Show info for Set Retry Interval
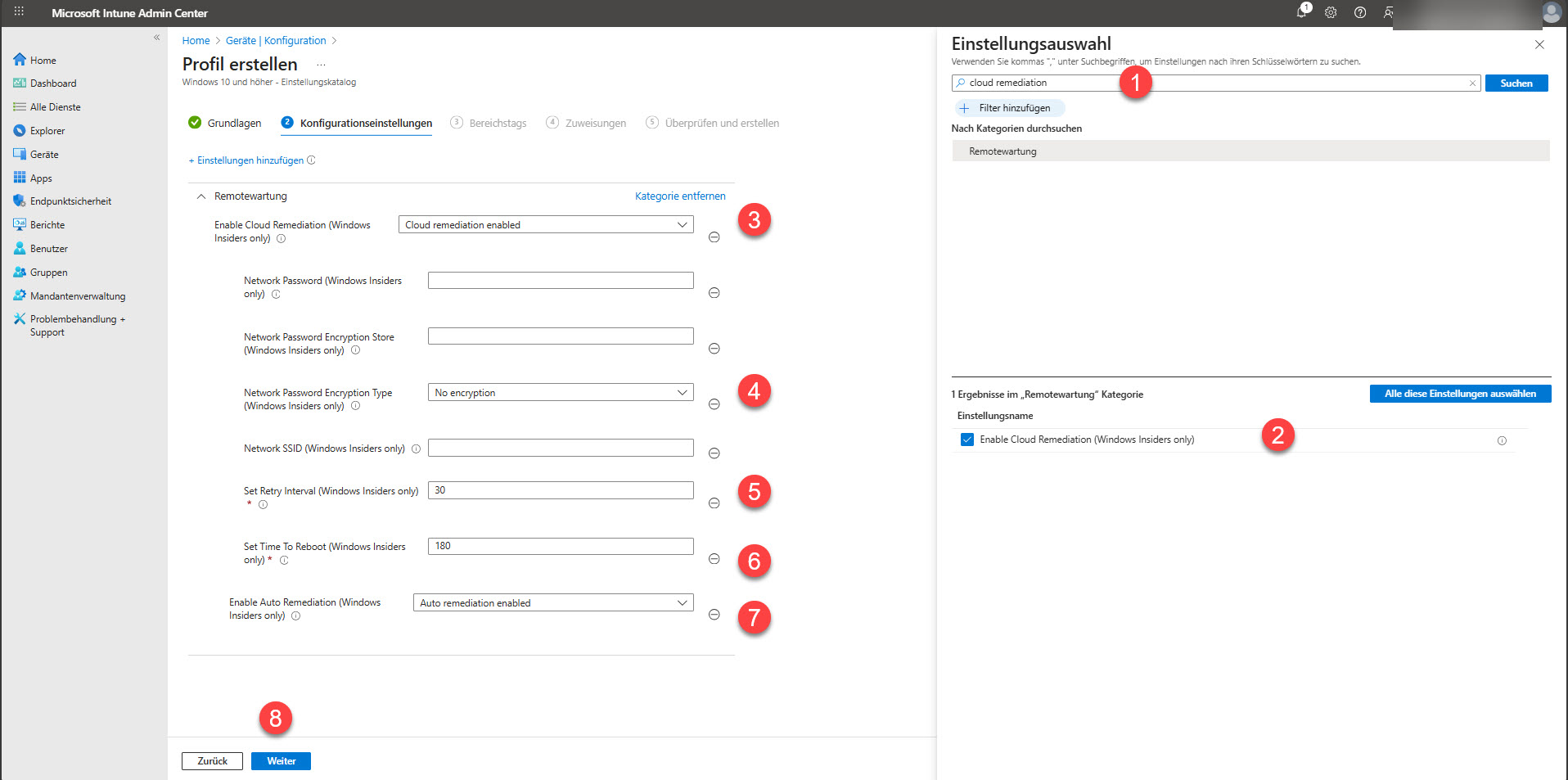This screenshot has width=1568, height=780. tap(263, 505)
